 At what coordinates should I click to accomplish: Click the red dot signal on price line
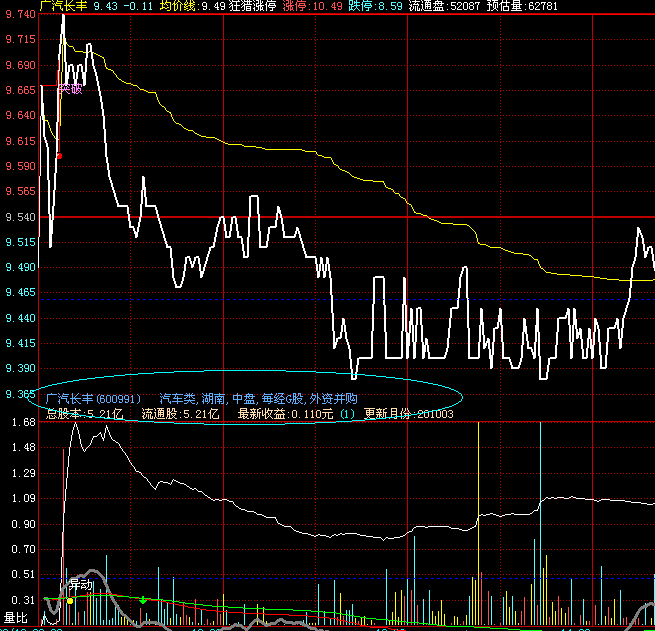pos(60,156)
